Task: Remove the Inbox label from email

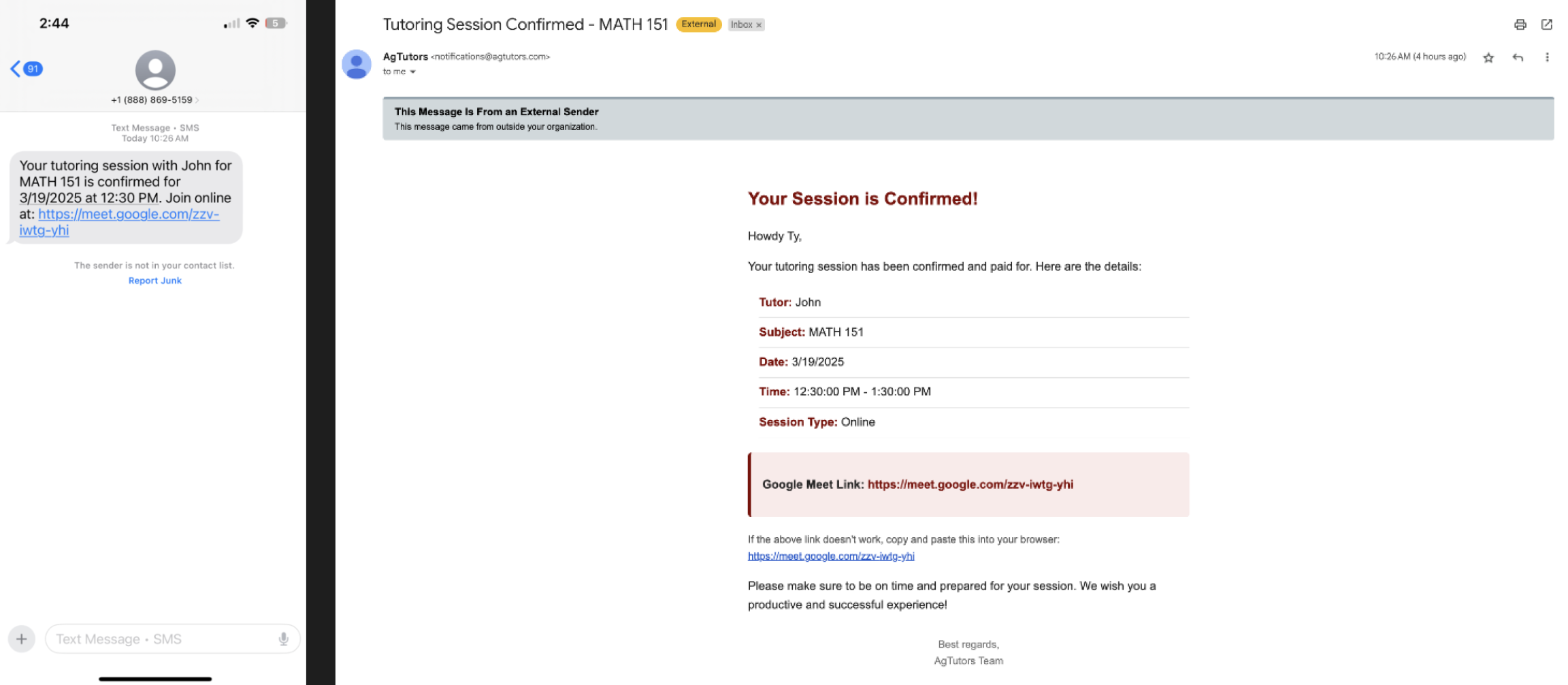Action: [x=759, y=25]
